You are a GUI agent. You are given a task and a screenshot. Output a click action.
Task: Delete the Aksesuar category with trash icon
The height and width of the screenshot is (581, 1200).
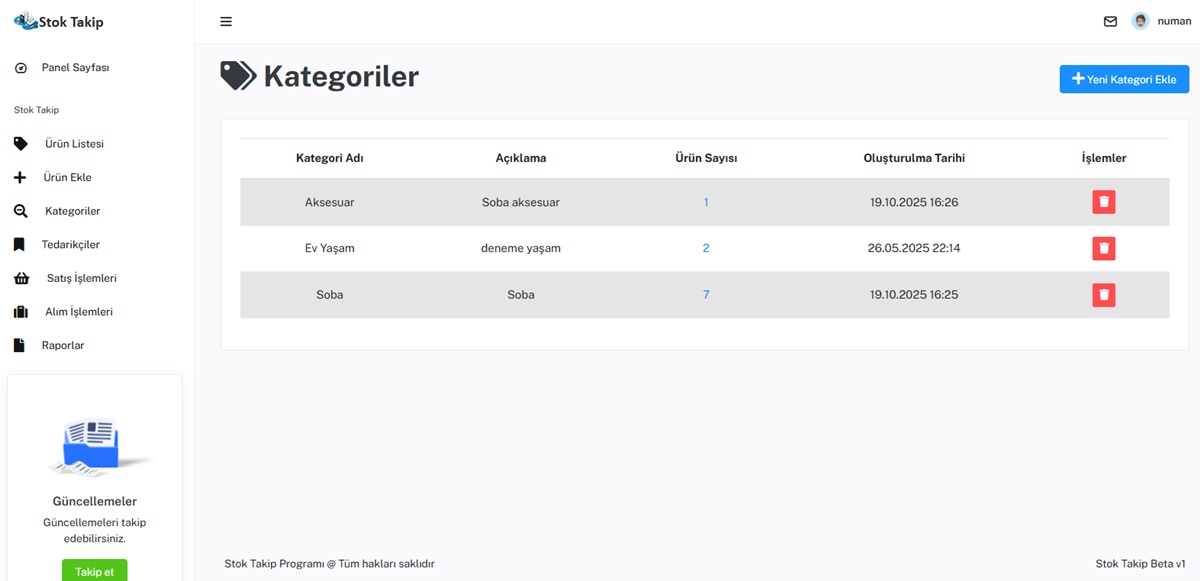(x=1103, y=202)
